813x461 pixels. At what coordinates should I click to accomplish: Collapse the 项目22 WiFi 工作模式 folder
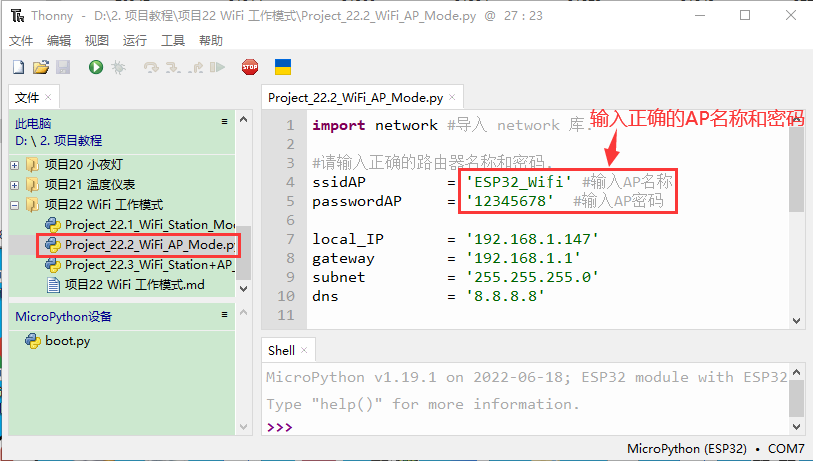(15, 205)
